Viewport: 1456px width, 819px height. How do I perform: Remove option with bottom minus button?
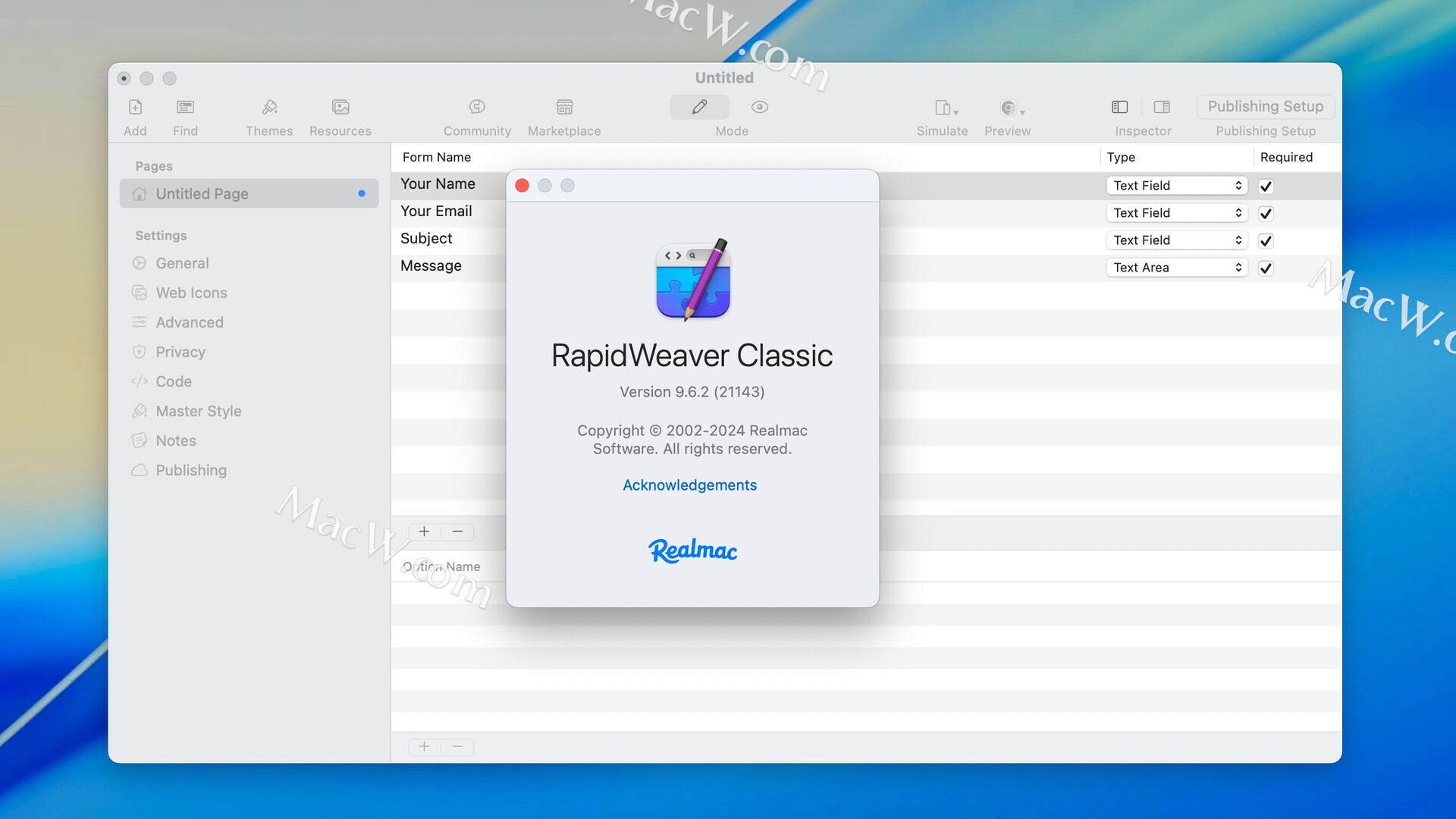click(x=457, y=746)
